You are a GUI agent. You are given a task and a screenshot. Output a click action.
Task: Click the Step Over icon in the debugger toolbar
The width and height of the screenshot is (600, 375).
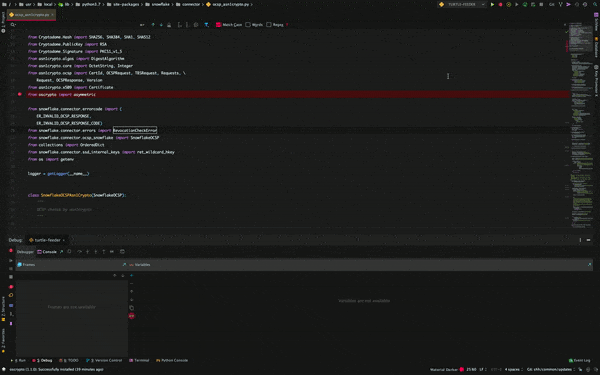point(79,251)
